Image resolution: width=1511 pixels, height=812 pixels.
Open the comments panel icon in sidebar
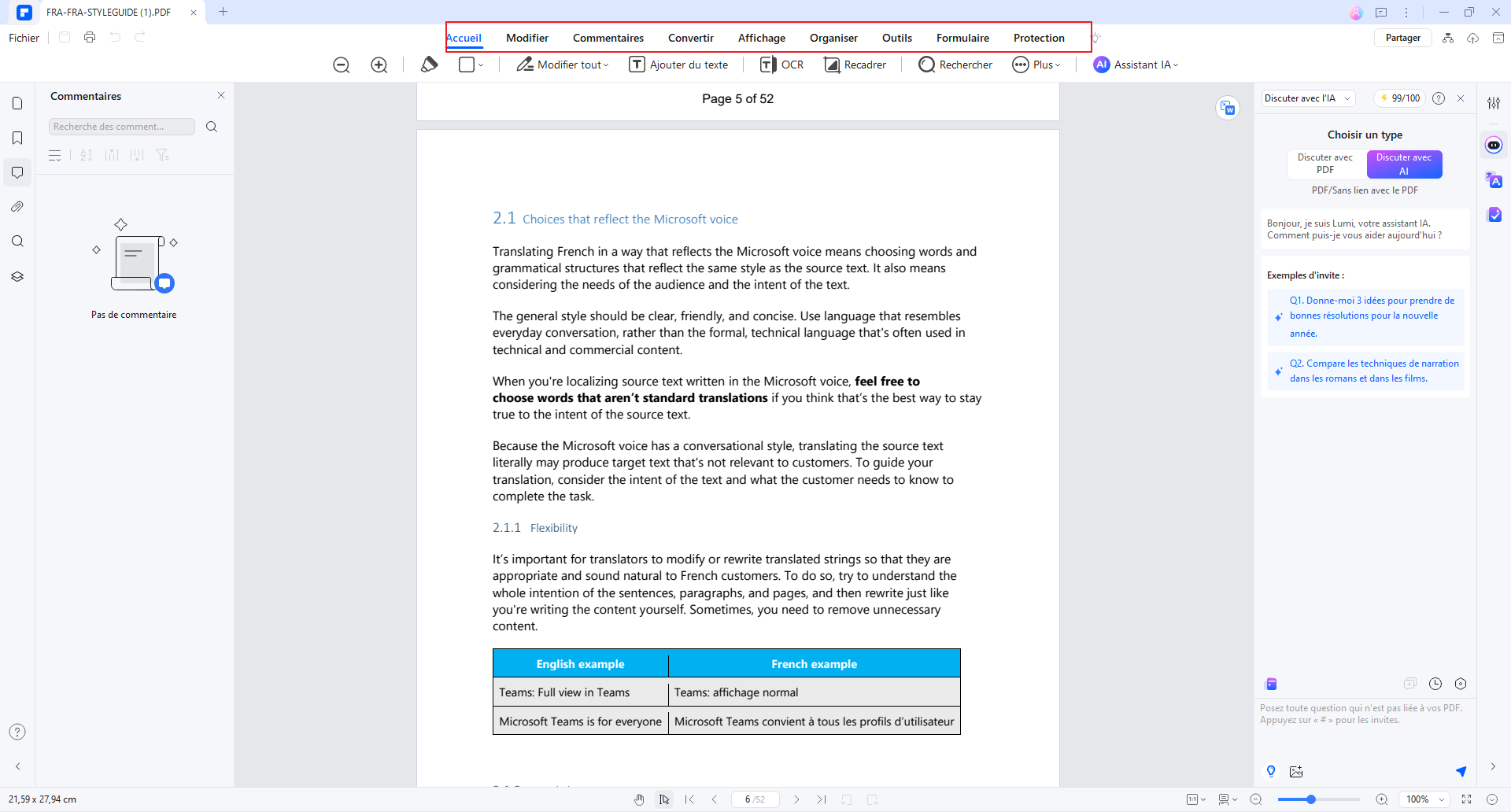click(17, 172)
